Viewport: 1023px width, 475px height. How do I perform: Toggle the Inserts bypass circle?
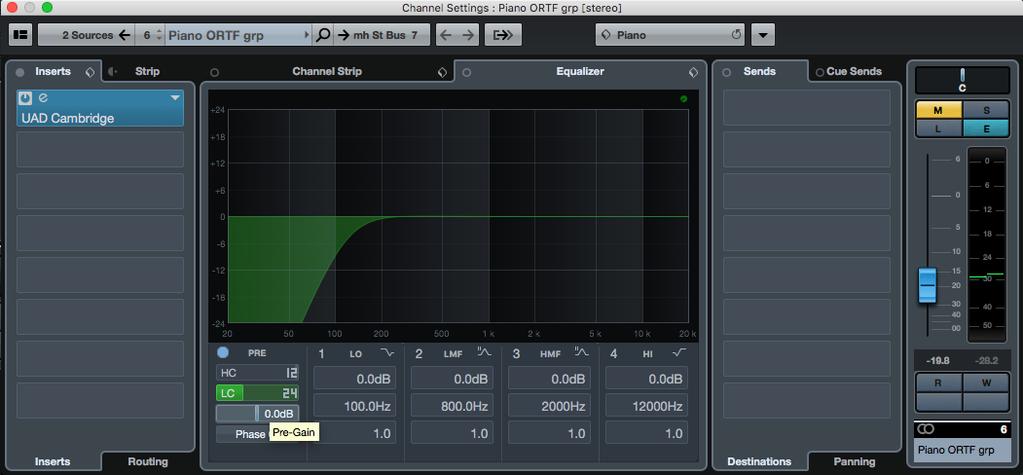pos(20,72)
